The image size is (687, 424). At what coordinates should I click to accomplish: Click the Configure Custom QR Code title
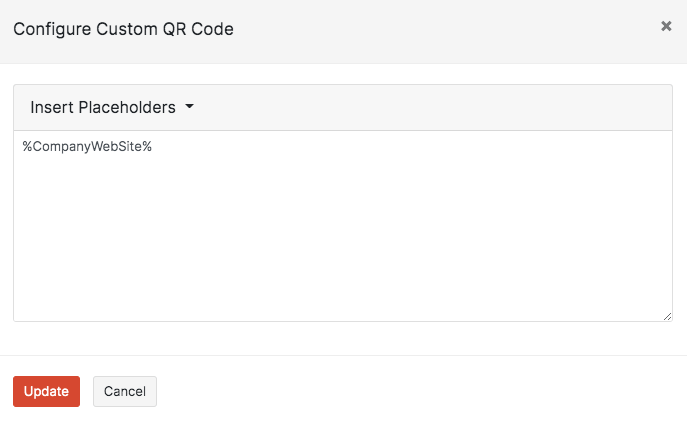123,29
